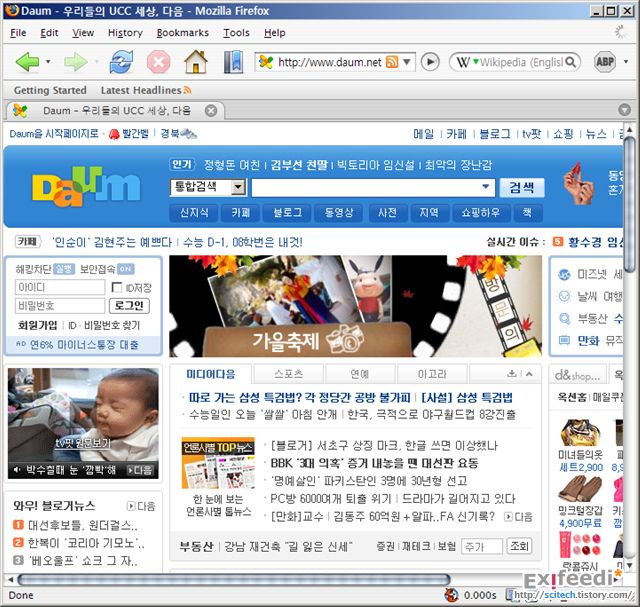Open the History menu
The width and height of the screenshot is (640, 607).
click(125, 33)
